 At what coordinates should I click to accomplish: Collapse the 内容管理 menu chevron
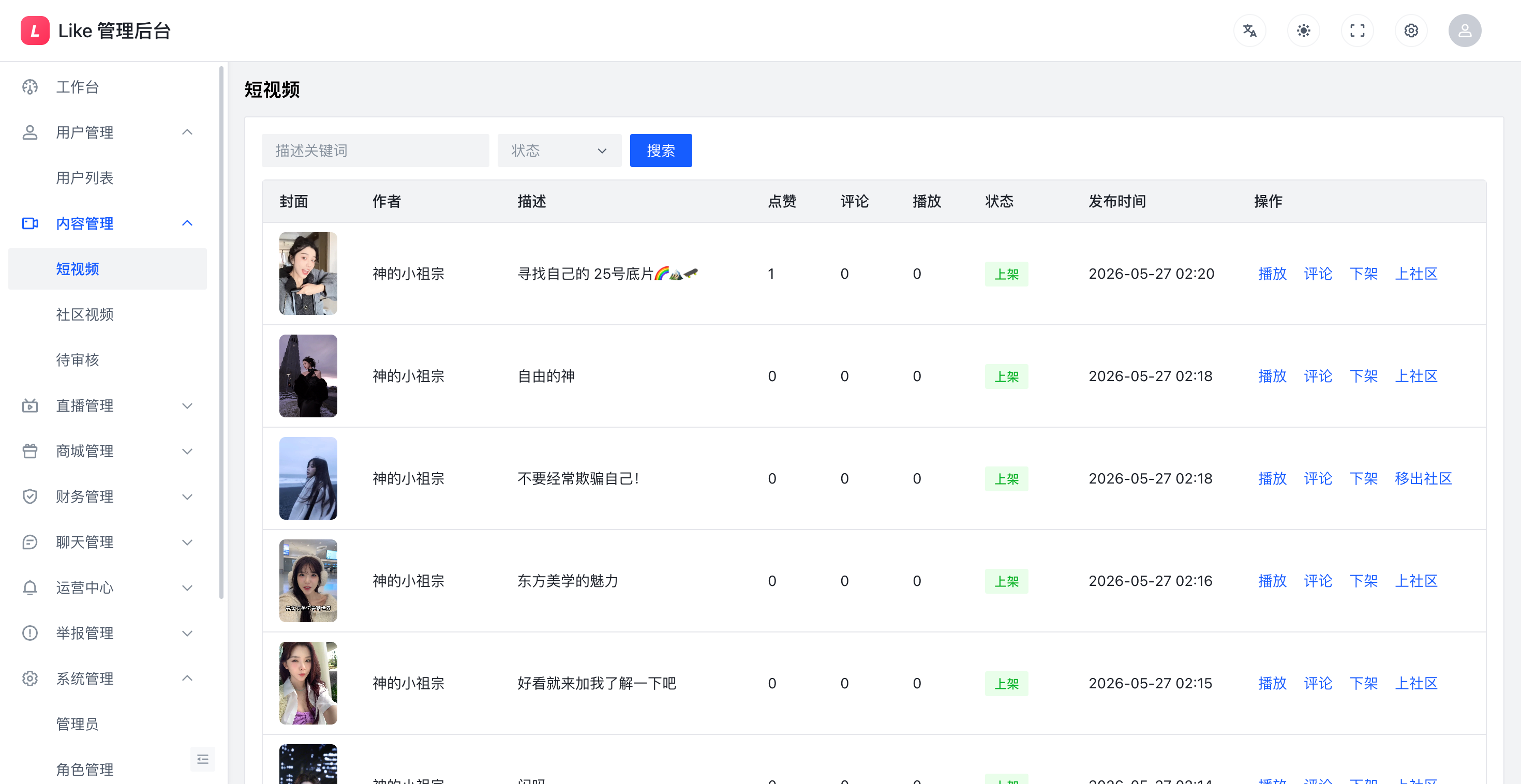(x=187, y=223)
